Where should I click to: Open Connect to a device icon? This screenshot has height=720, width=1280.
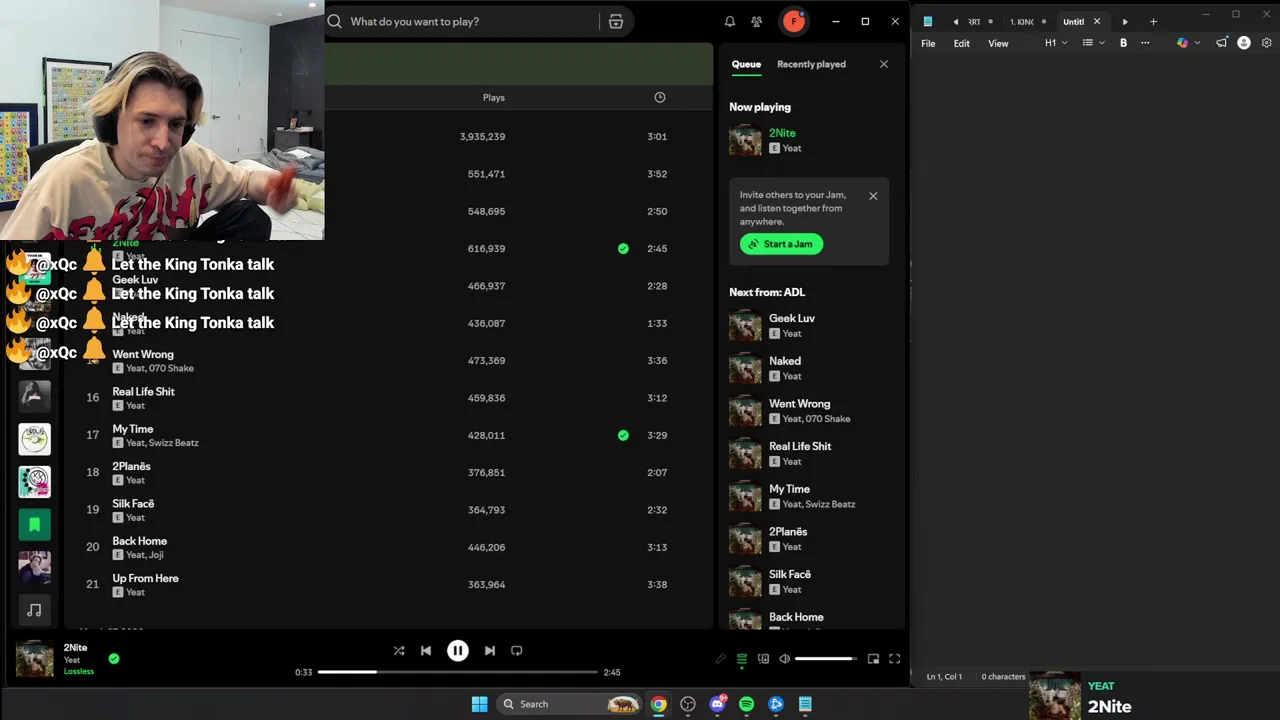(763, 658)
